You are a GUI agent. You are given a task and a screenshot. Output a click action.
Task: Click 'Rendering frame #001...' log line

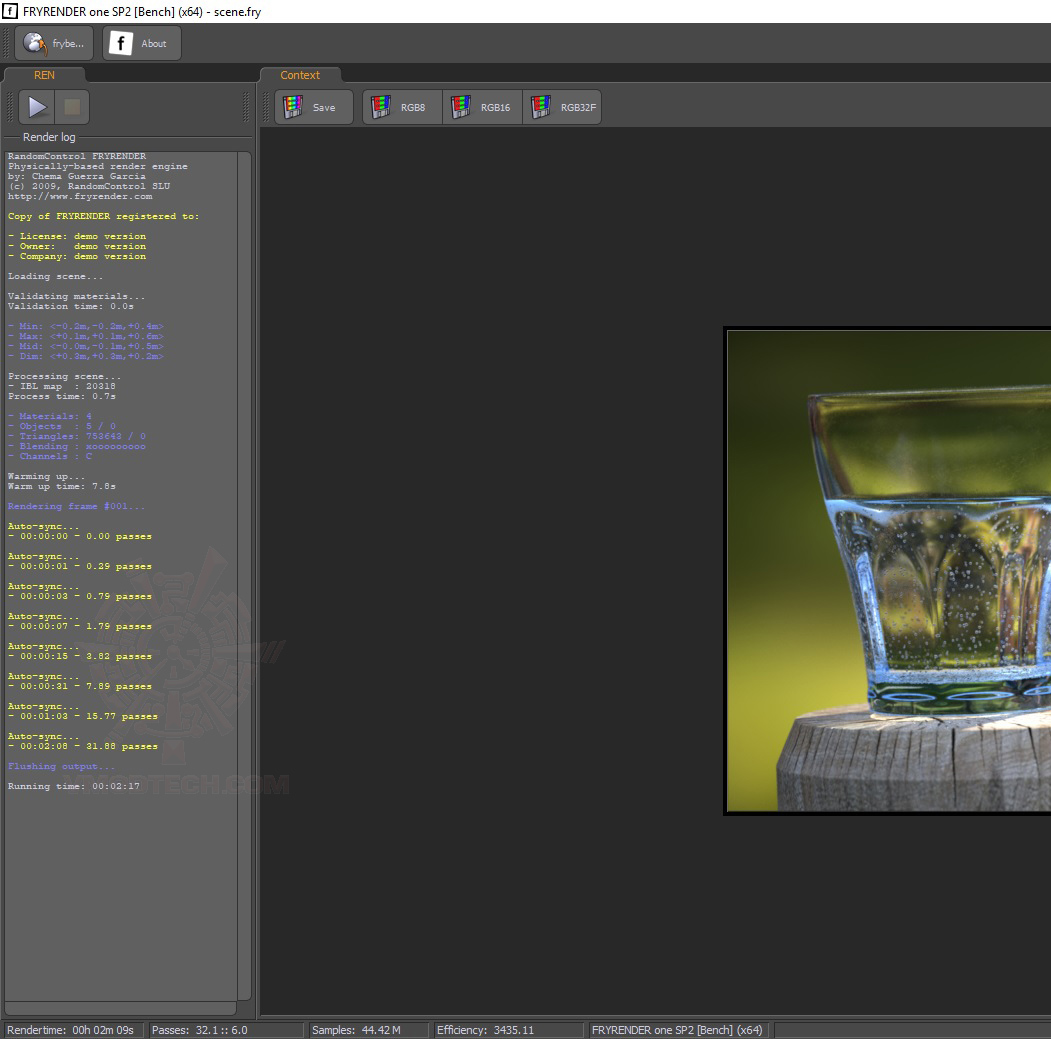click(76, 506)
